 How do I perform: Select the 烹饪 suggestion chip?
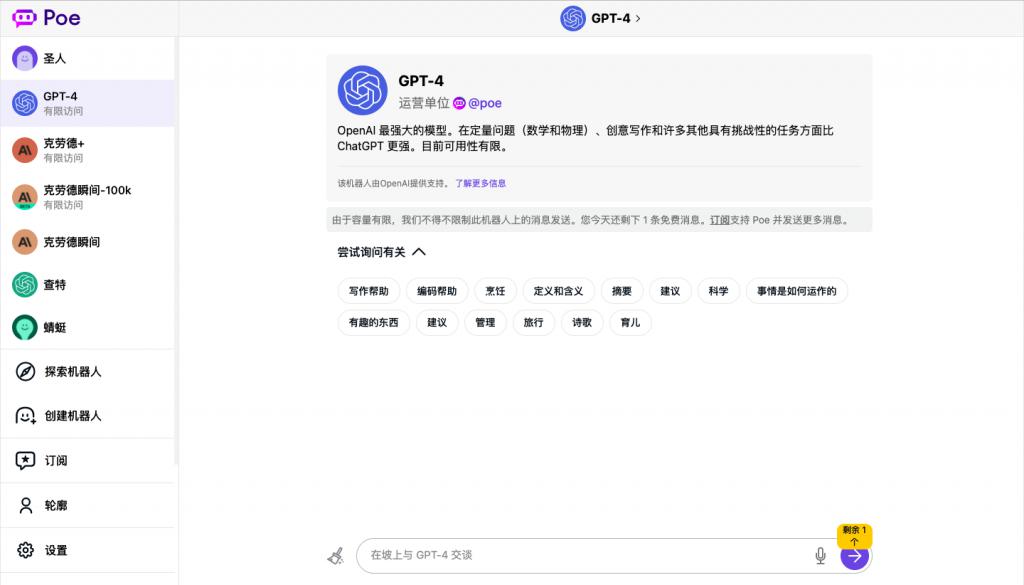pyautogui.click(x=495, y=291)
